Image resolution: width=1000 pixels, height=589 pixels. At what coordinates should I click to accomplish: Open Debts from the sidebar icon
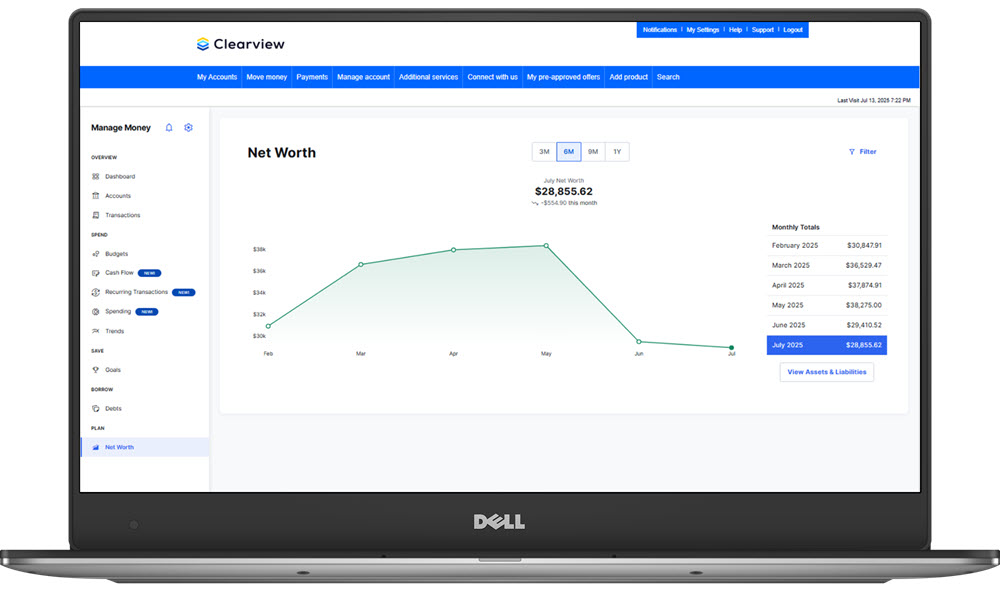tap(96, 409)
